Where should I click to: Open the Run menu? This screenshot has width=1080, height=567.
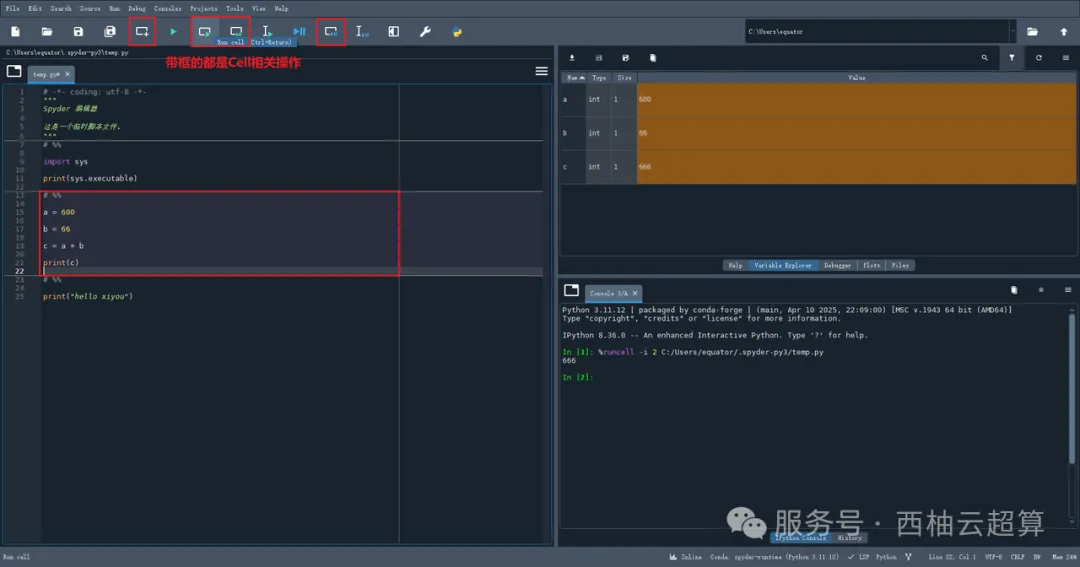114,8
